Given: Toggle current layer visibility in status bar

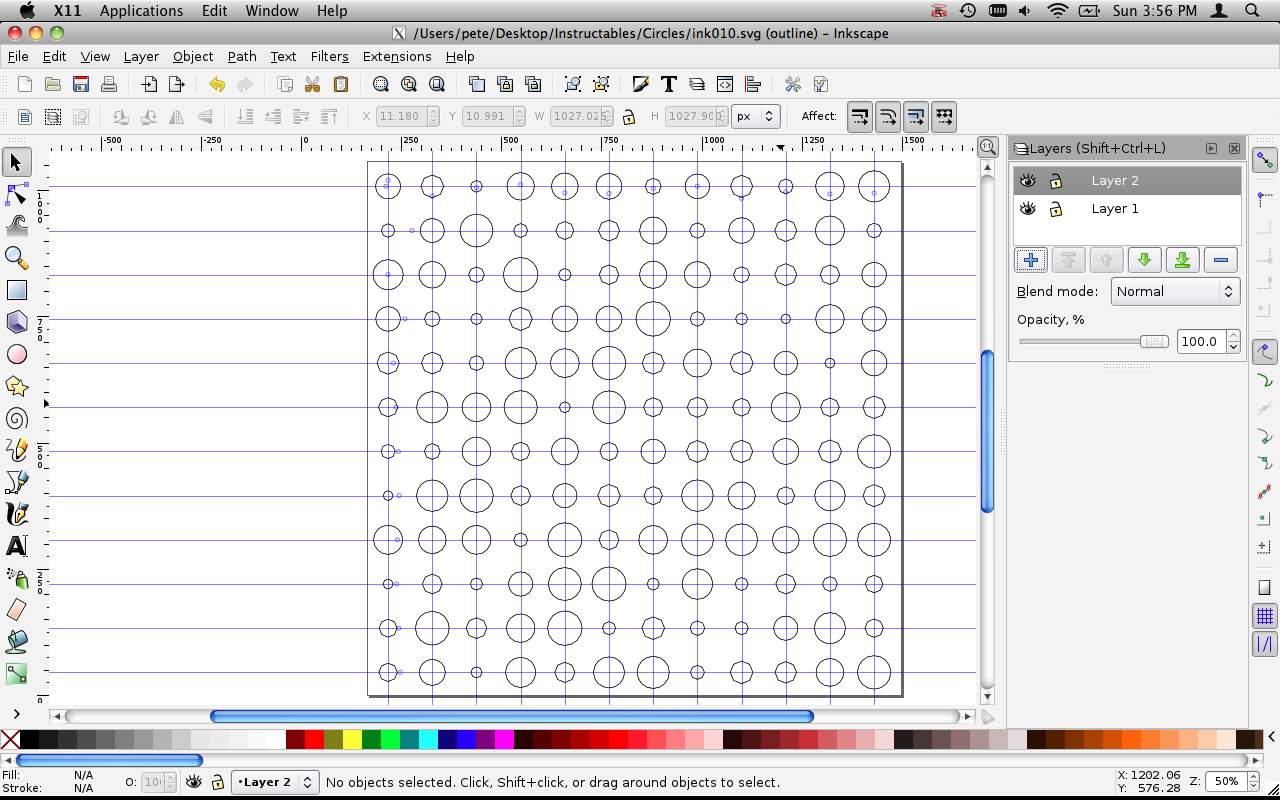Looking at the screenshot, I should [194, 782].
